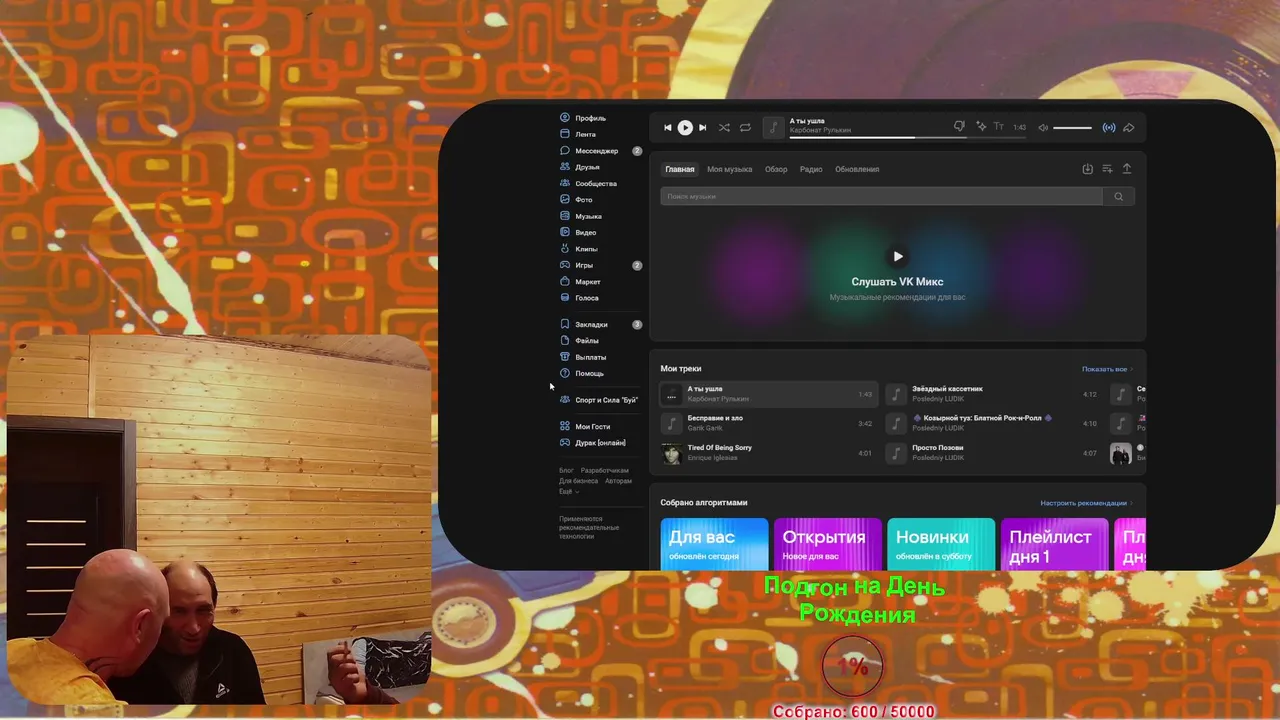1280x720 pixels.
Task: Click the sparkle similar-tracks icon
Action: 981,127
